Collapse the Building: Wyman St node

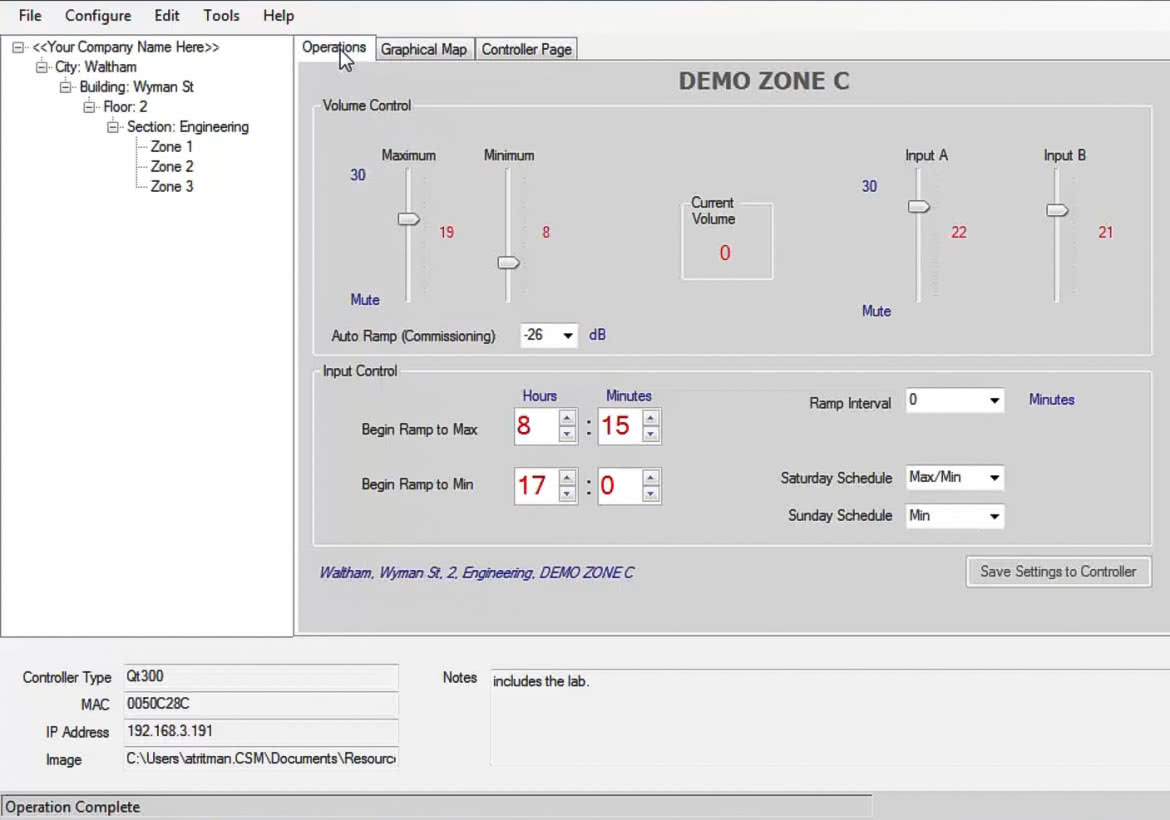pos(66,87)
